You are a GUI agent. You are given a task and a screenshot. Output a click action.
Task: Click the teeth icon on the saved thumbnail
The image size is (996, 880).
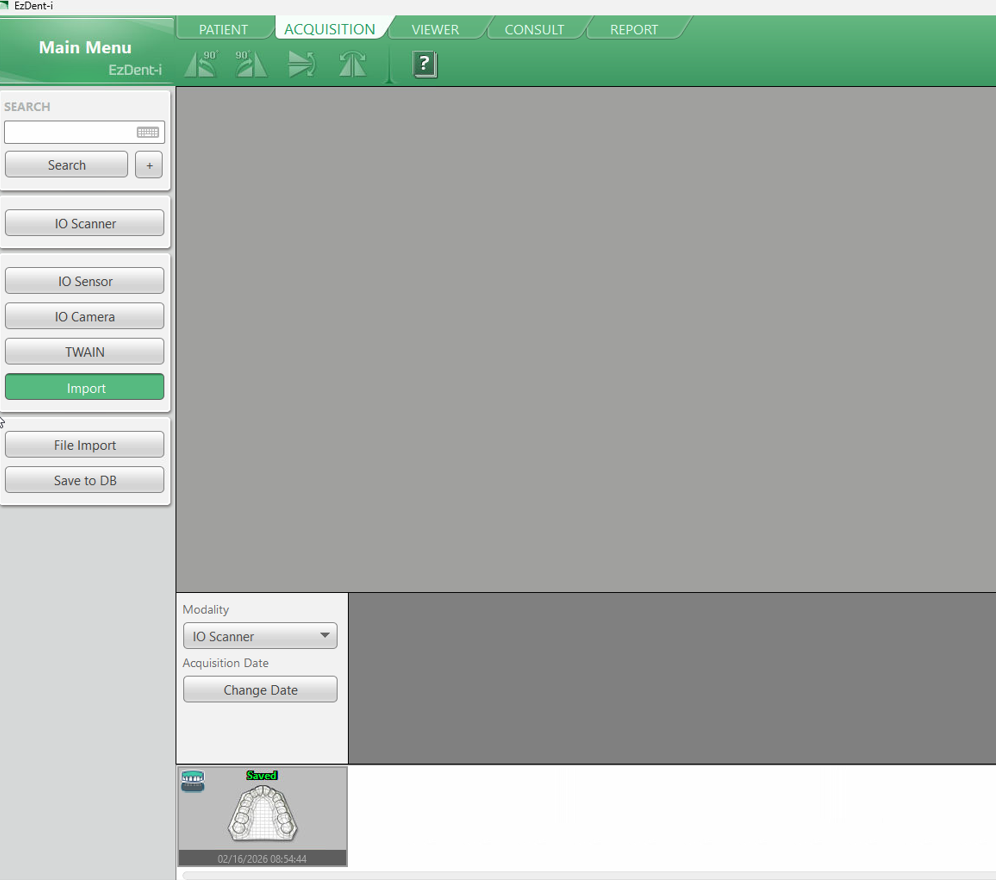click(x=193, y=781)
